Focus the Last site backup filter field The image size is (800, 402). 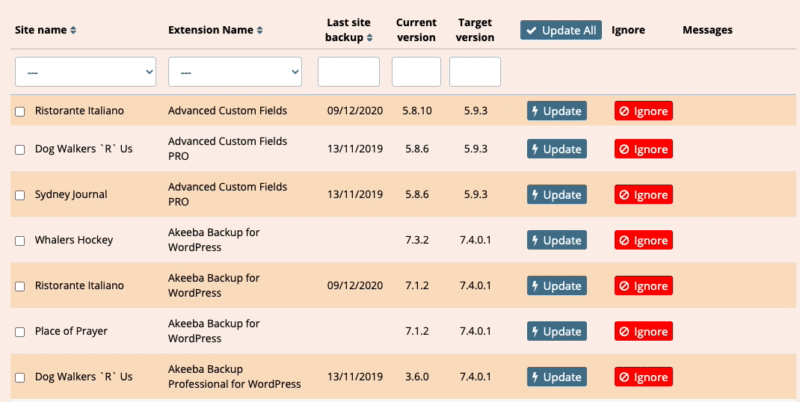[348, 72]
